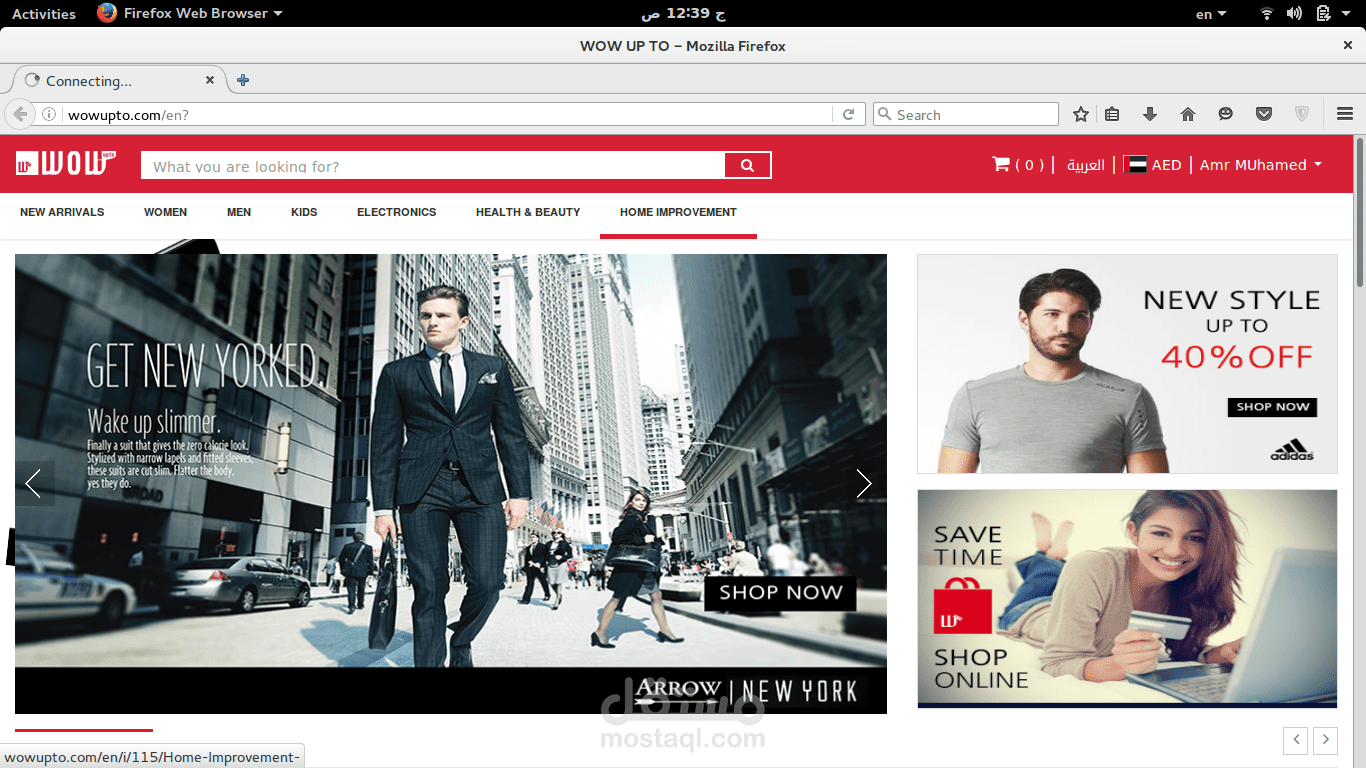Expand the Amr MUhamed account dropdown
This screenshot has width=1366, height=768.
click(x=1260, y=165)
